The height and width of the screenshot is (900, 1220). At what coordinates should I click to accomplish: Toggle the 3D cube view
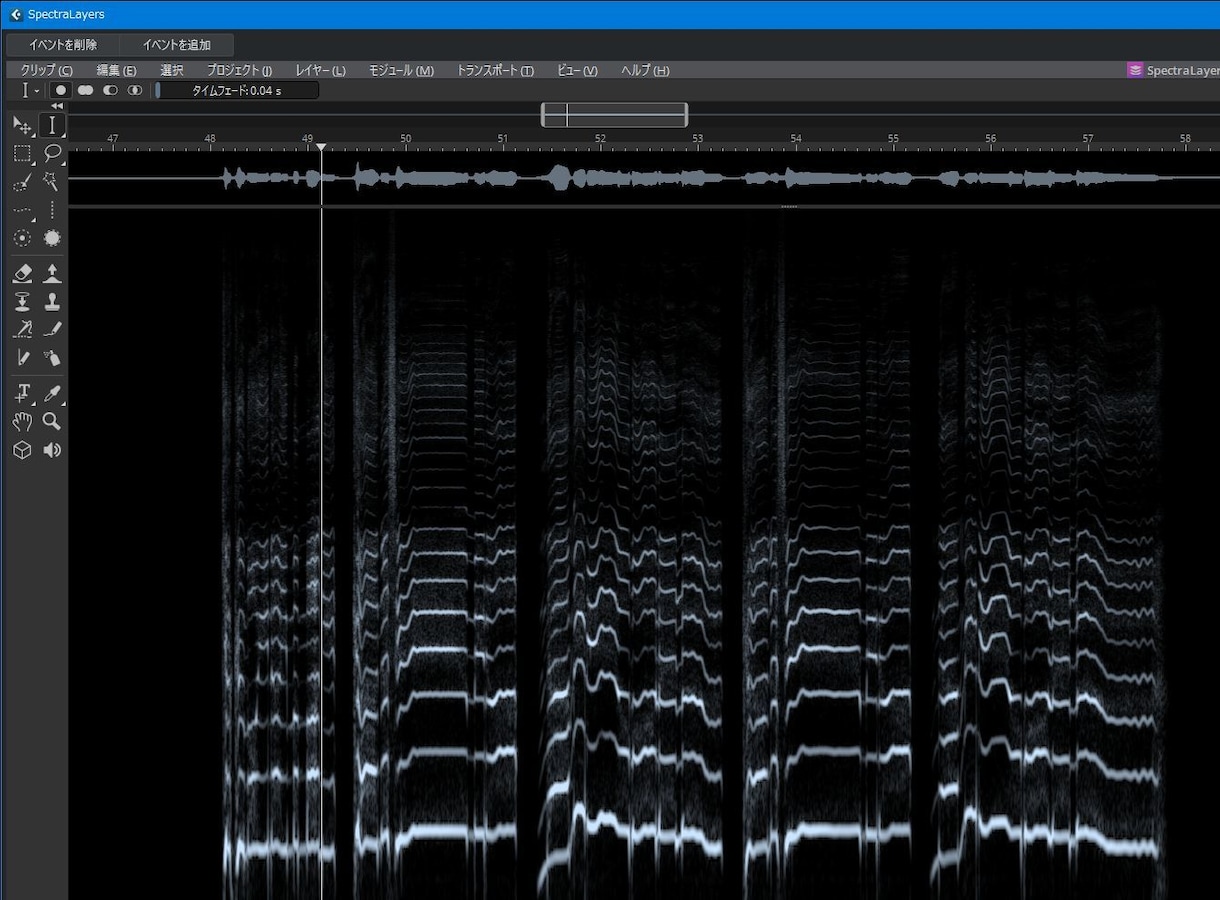pyautogui.click(x=22, y=450)
